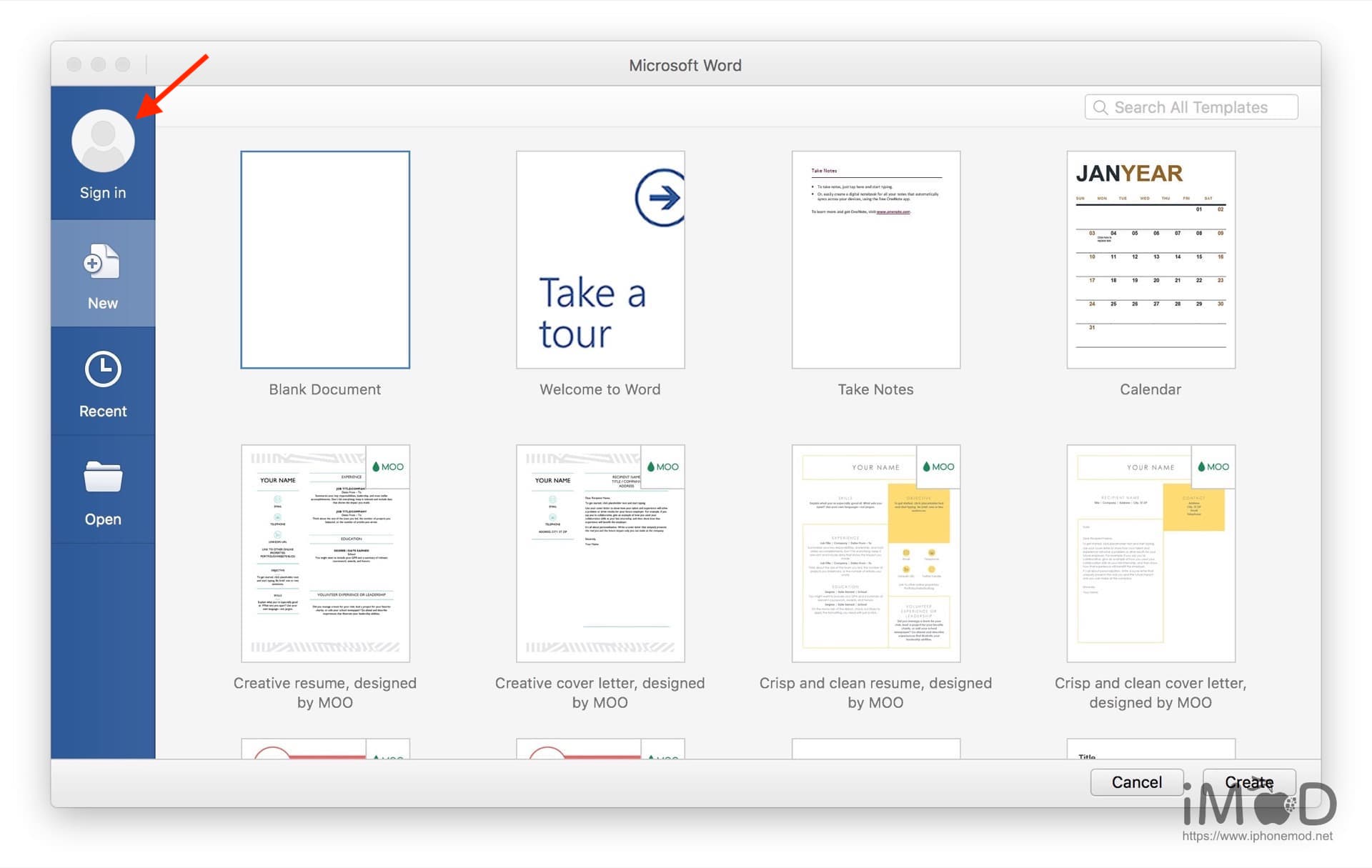This screenshot has width=1372, height=868.
Task: Click the macOS traffic light close button
Action: coord(77,64)
